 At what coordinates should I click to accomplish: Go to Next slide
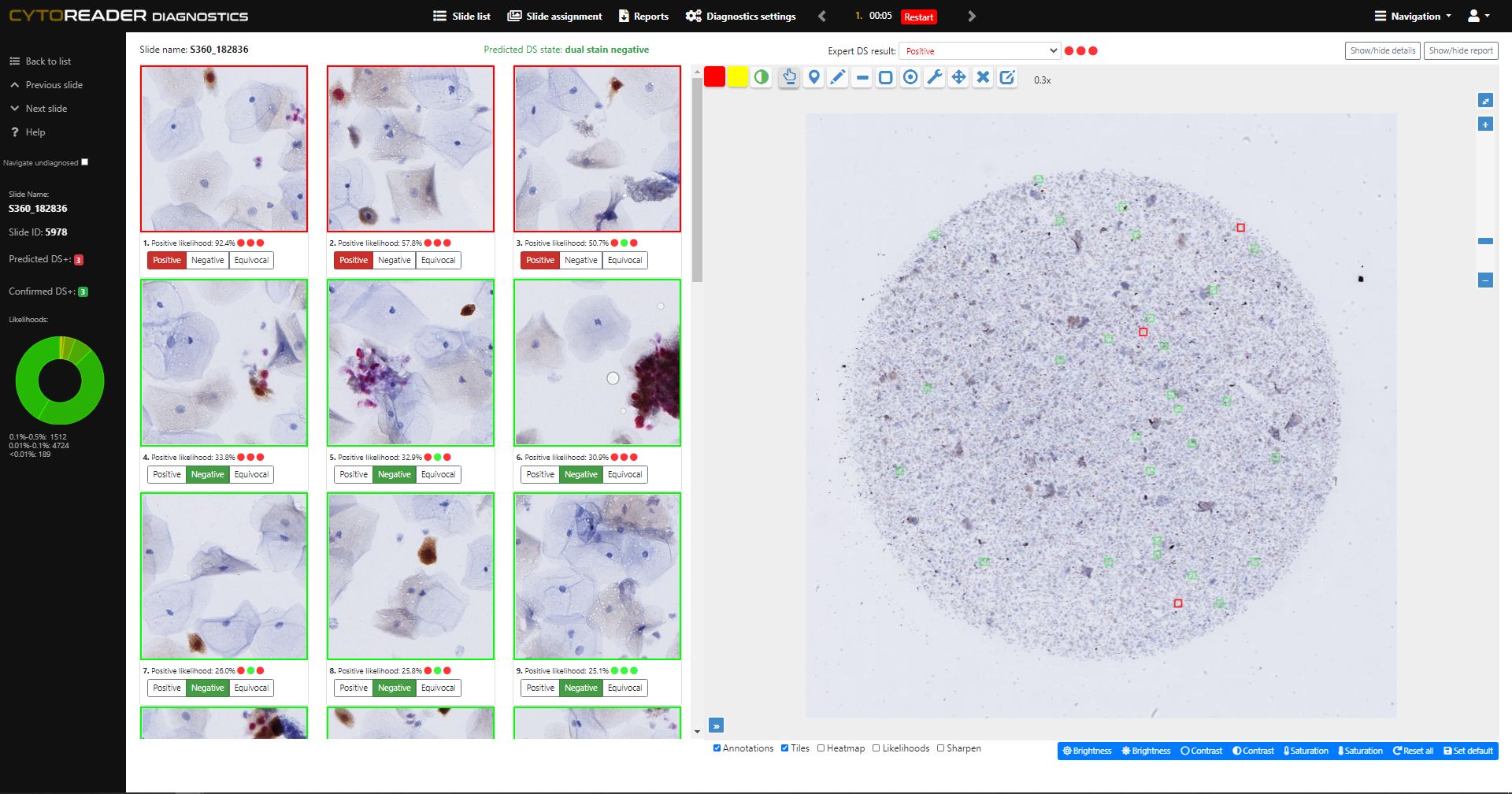pos(39,109)
